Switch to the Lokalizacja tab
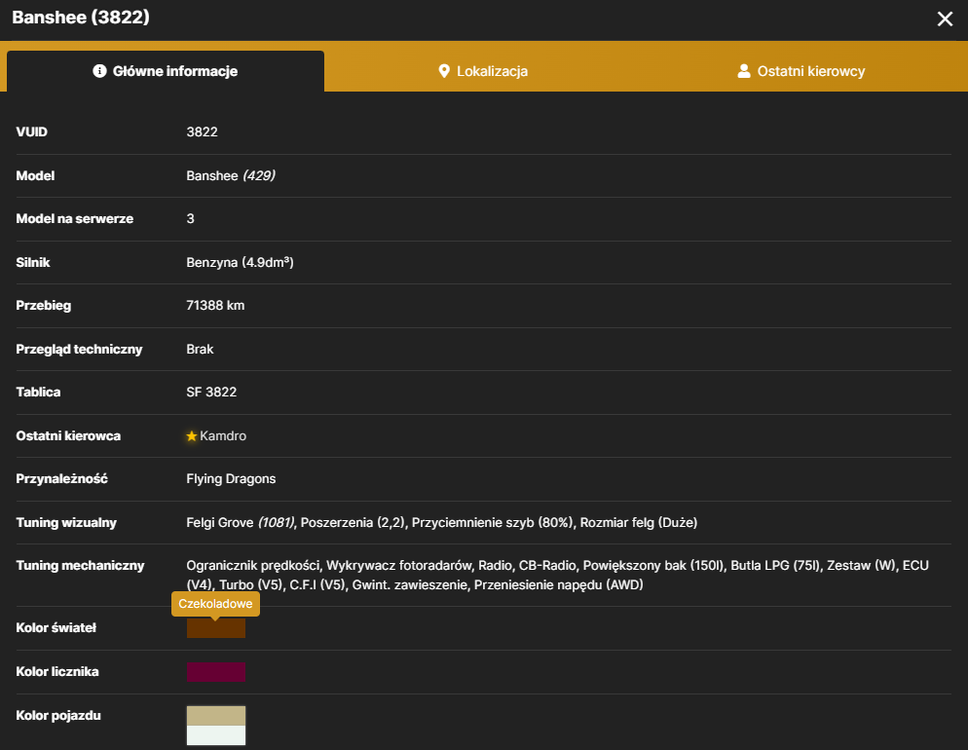The width and height of the screenshot is (968, 750). pos(483,72)
